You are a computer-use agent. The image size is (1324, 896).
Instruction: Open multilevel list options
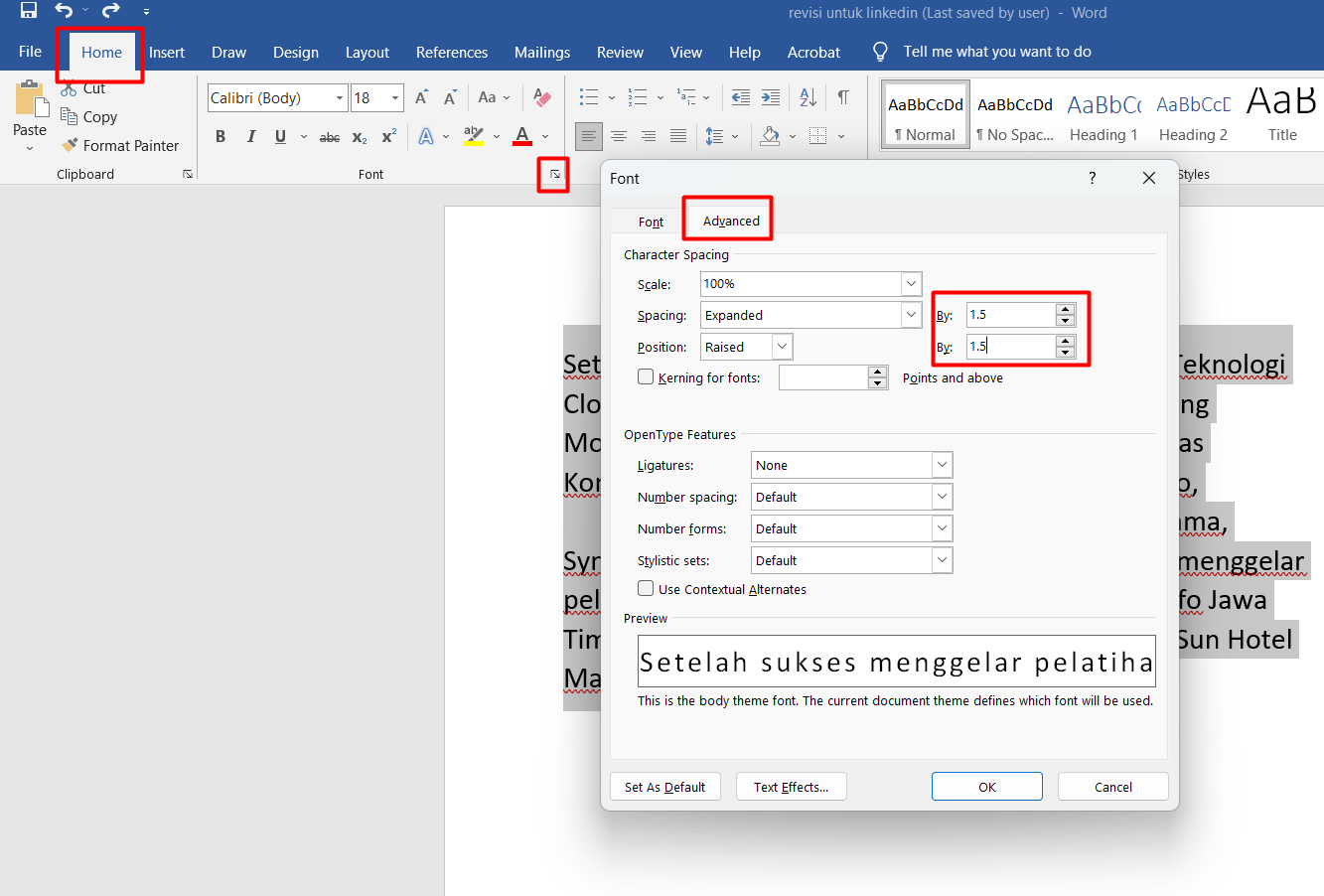point(686,97)
